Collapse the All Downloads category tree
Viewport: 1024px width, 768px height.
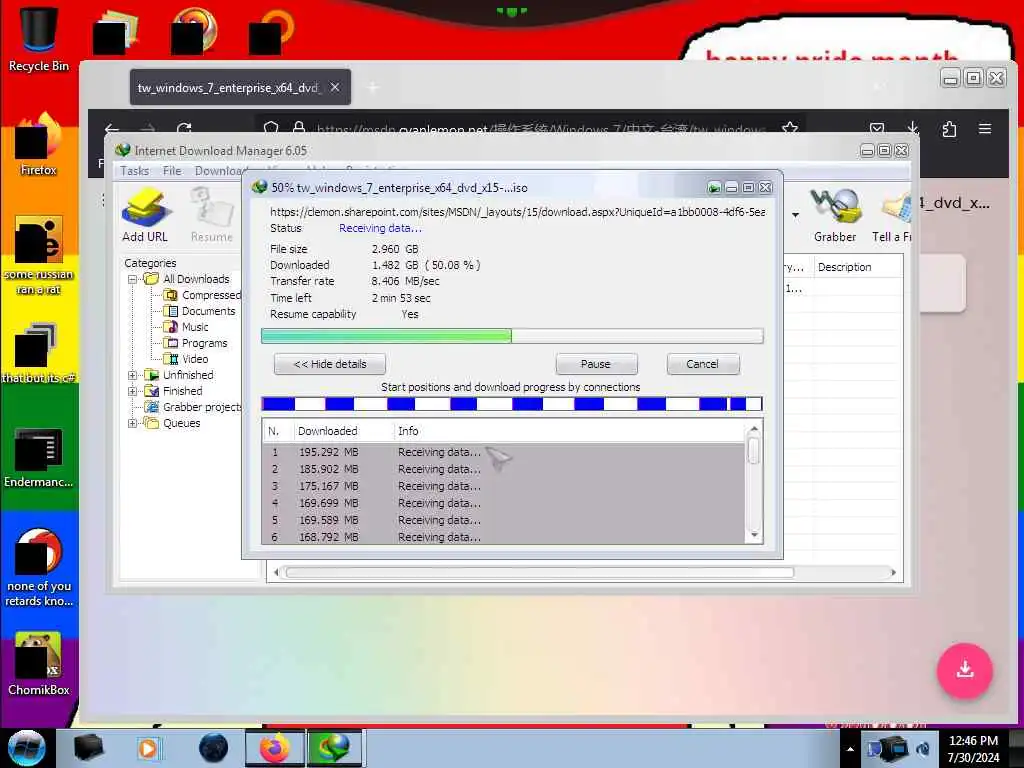[133, 279]
